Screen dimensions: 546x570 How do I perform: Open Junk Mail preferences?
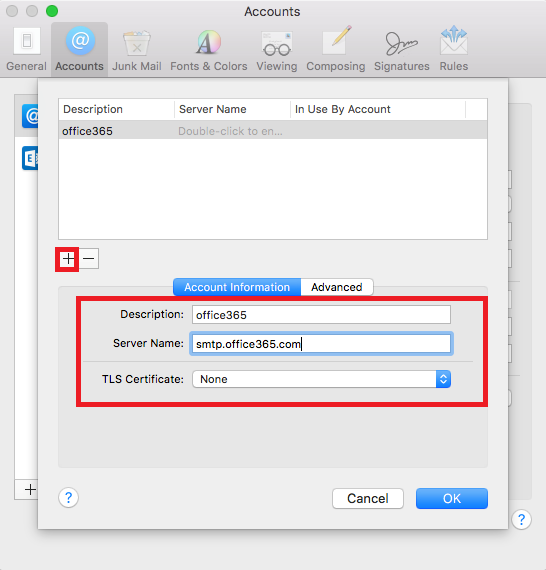click(x=137, y=49)
